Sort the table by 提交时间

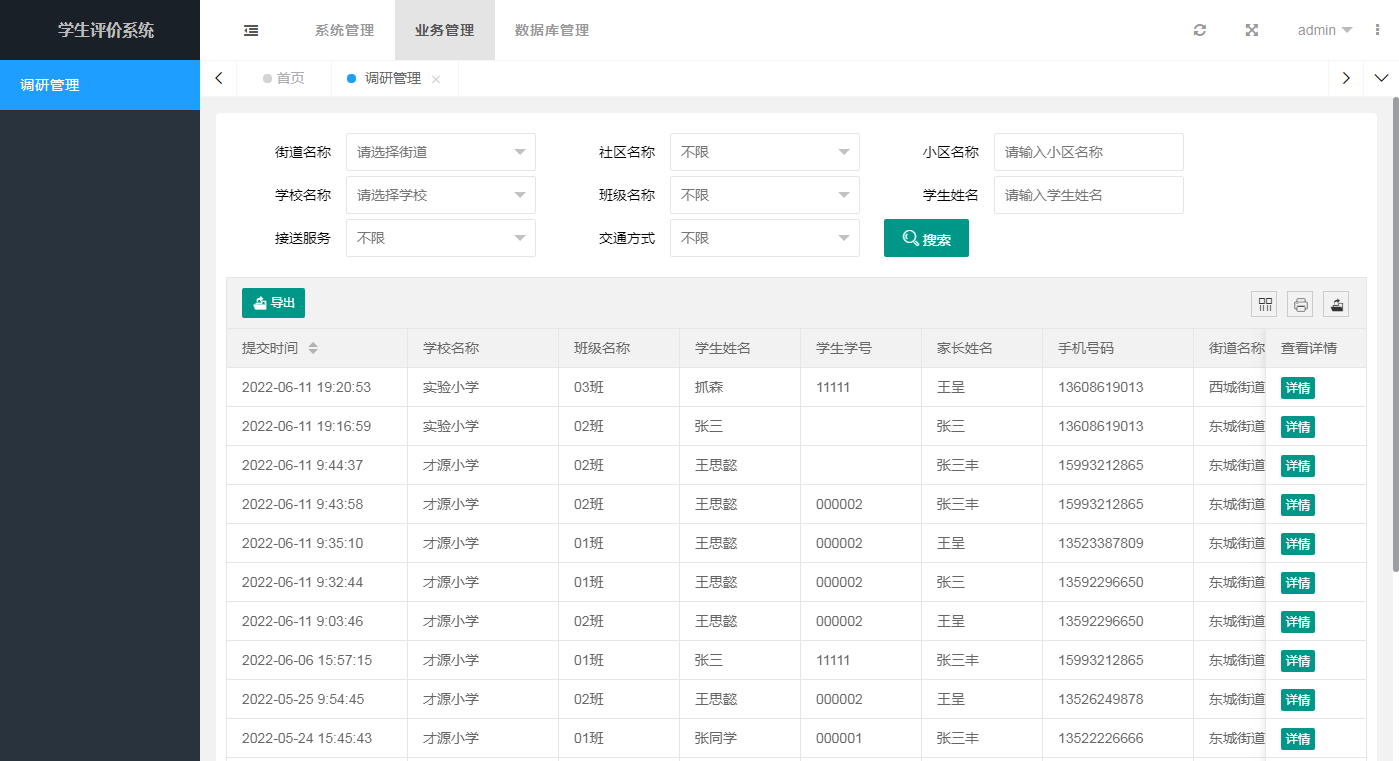[313, 348]
